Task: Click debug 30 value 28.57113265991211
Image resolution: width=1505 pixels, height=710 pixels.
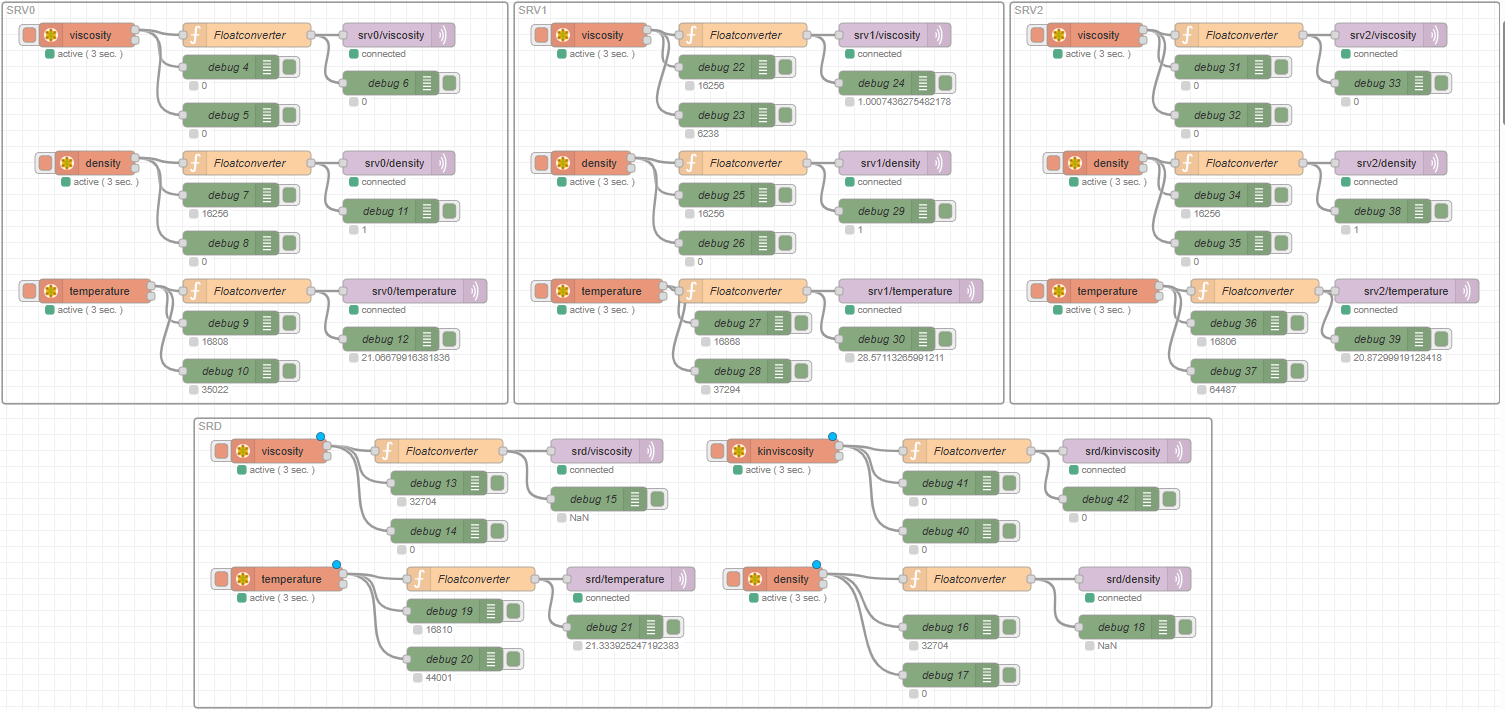Action: [x=900, y=357]
